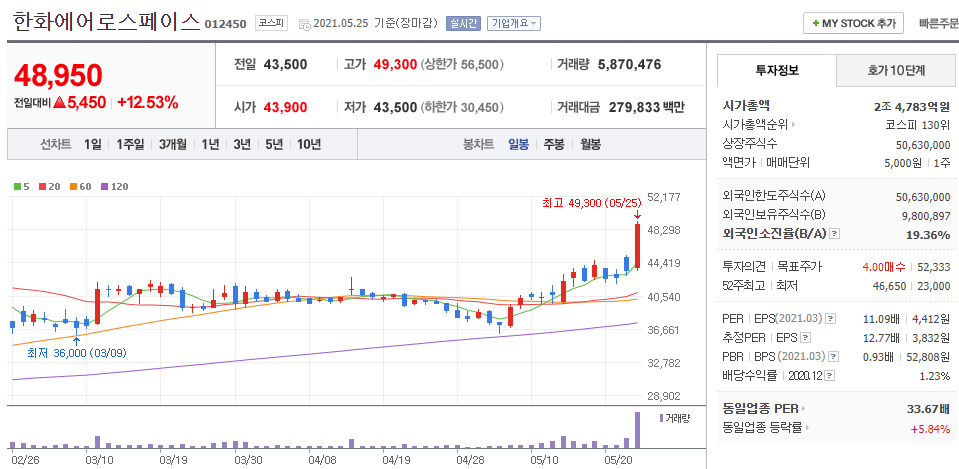The image size is (959, 469).
Task: Click the 동일업종 PER link
Action: pos(760,408)
